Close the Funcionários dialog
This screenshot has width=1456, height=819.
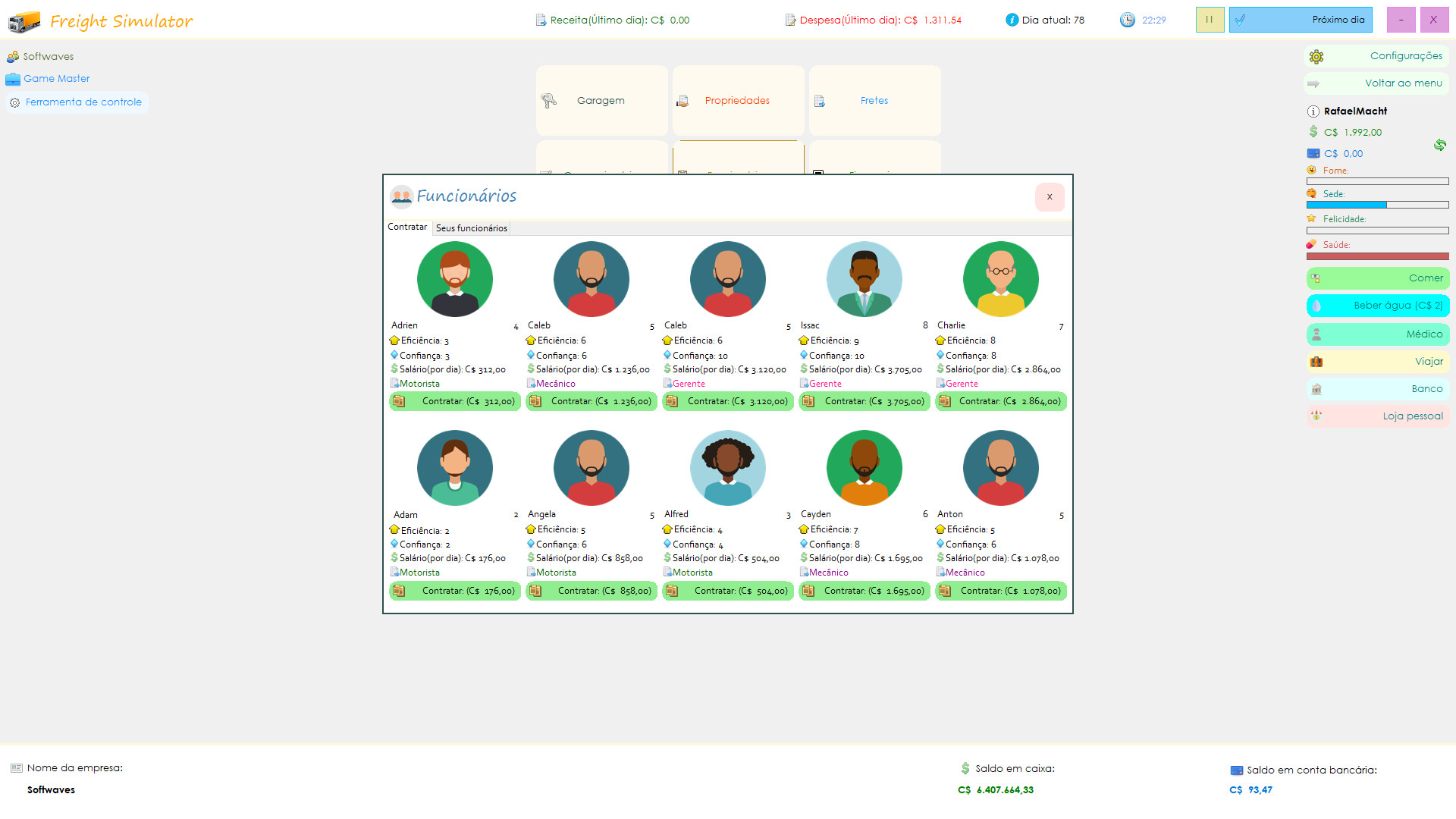click(x=1049, y=197)
